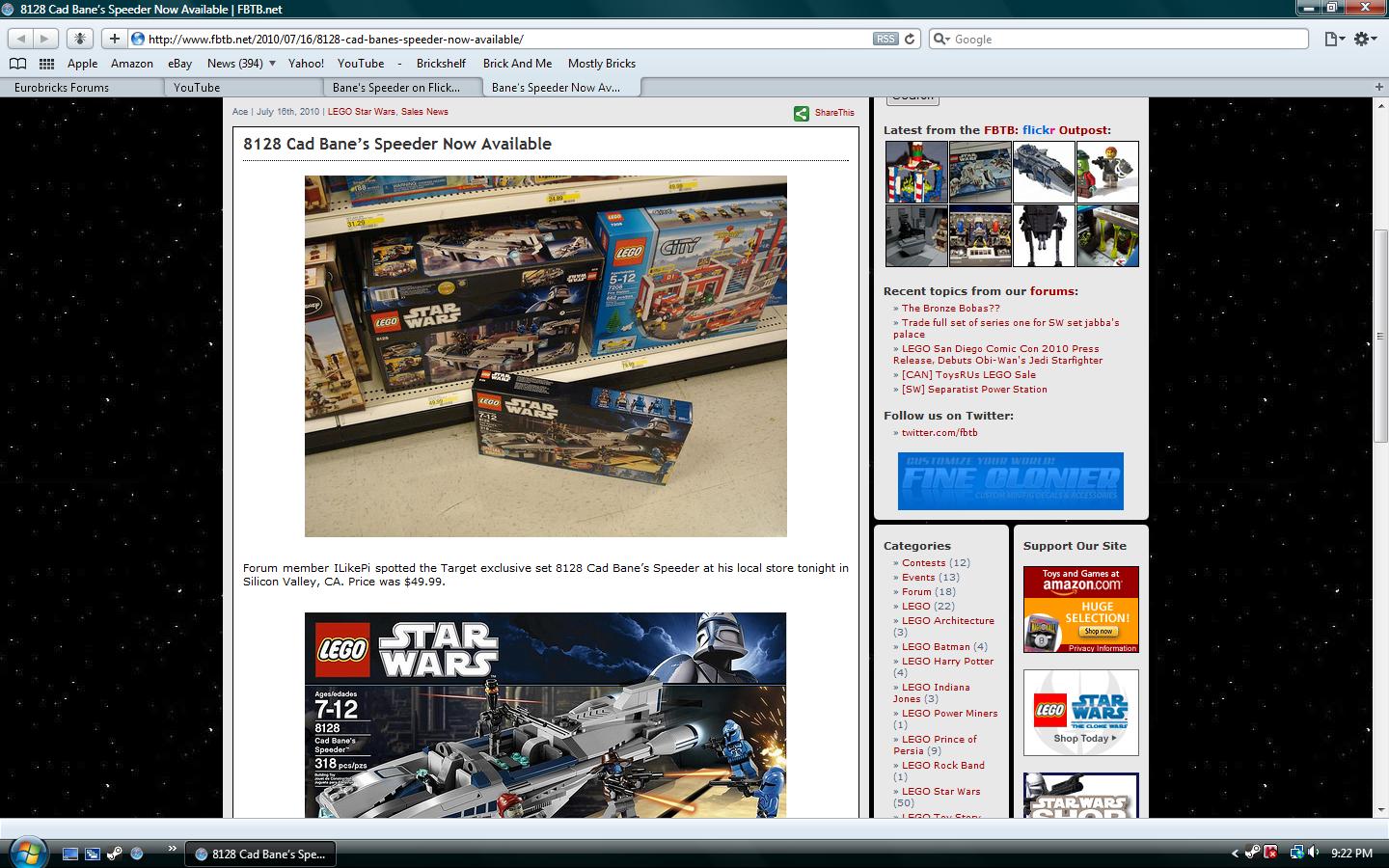Open the eBay bookmark
The width and height of the screenshot is (1389, 868).
[x=179, y=64]
